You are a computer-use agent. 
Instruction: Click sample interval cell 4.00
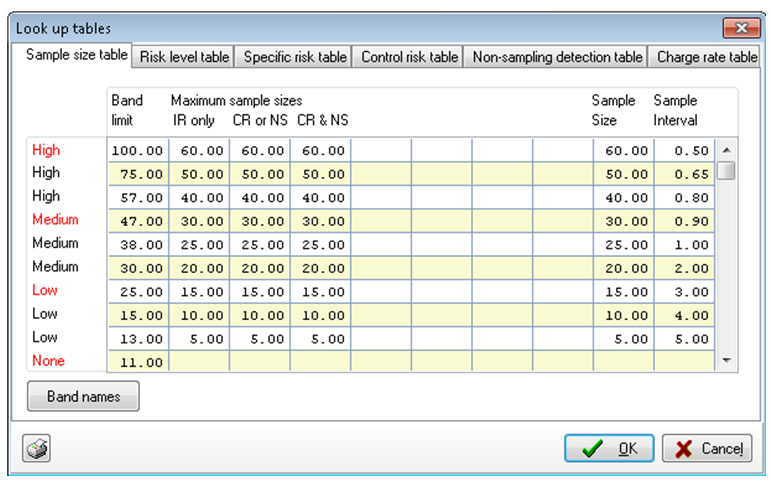coord(684,315)
